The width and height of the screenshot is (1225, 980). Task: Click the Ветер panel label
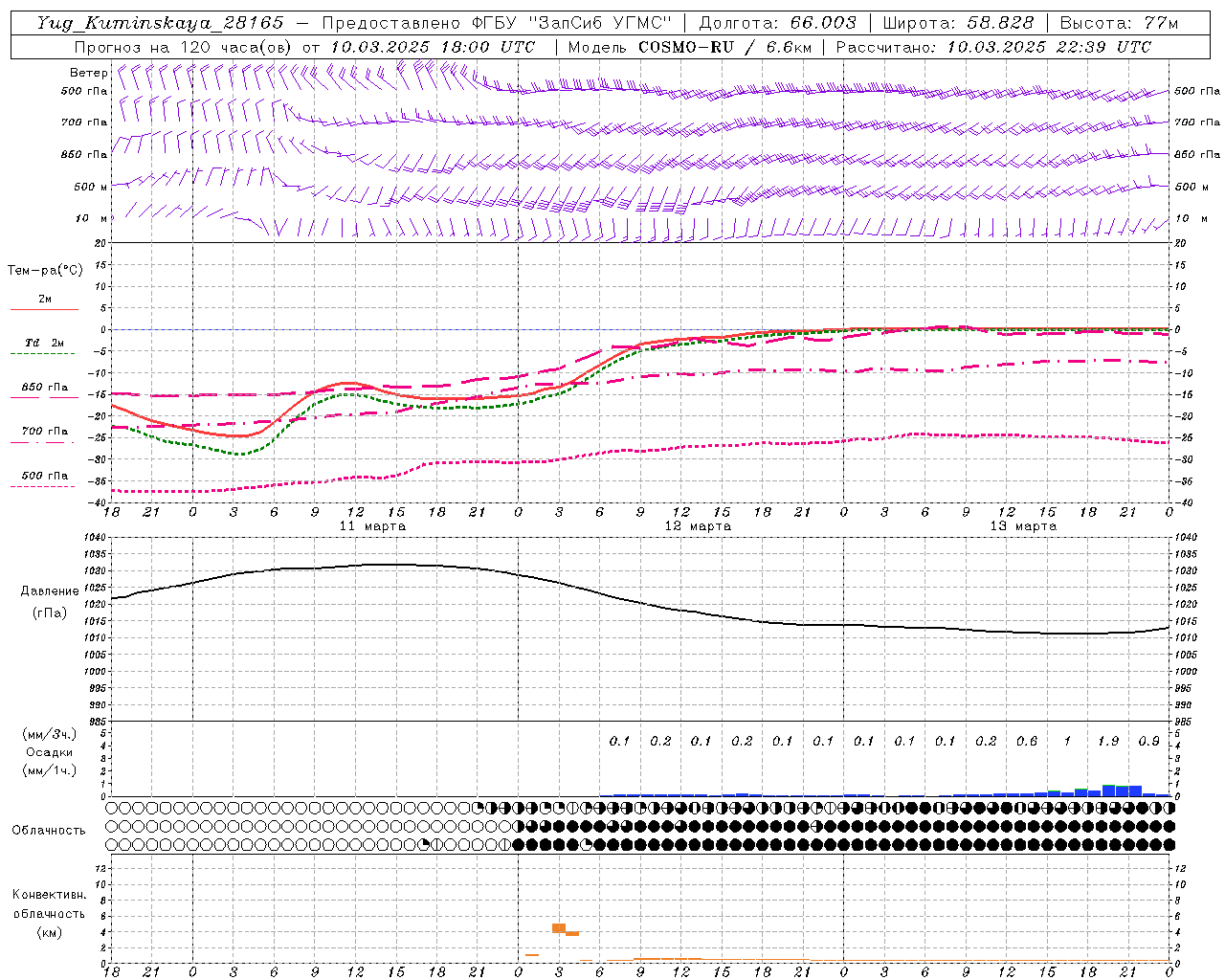[x=88, y=73]
